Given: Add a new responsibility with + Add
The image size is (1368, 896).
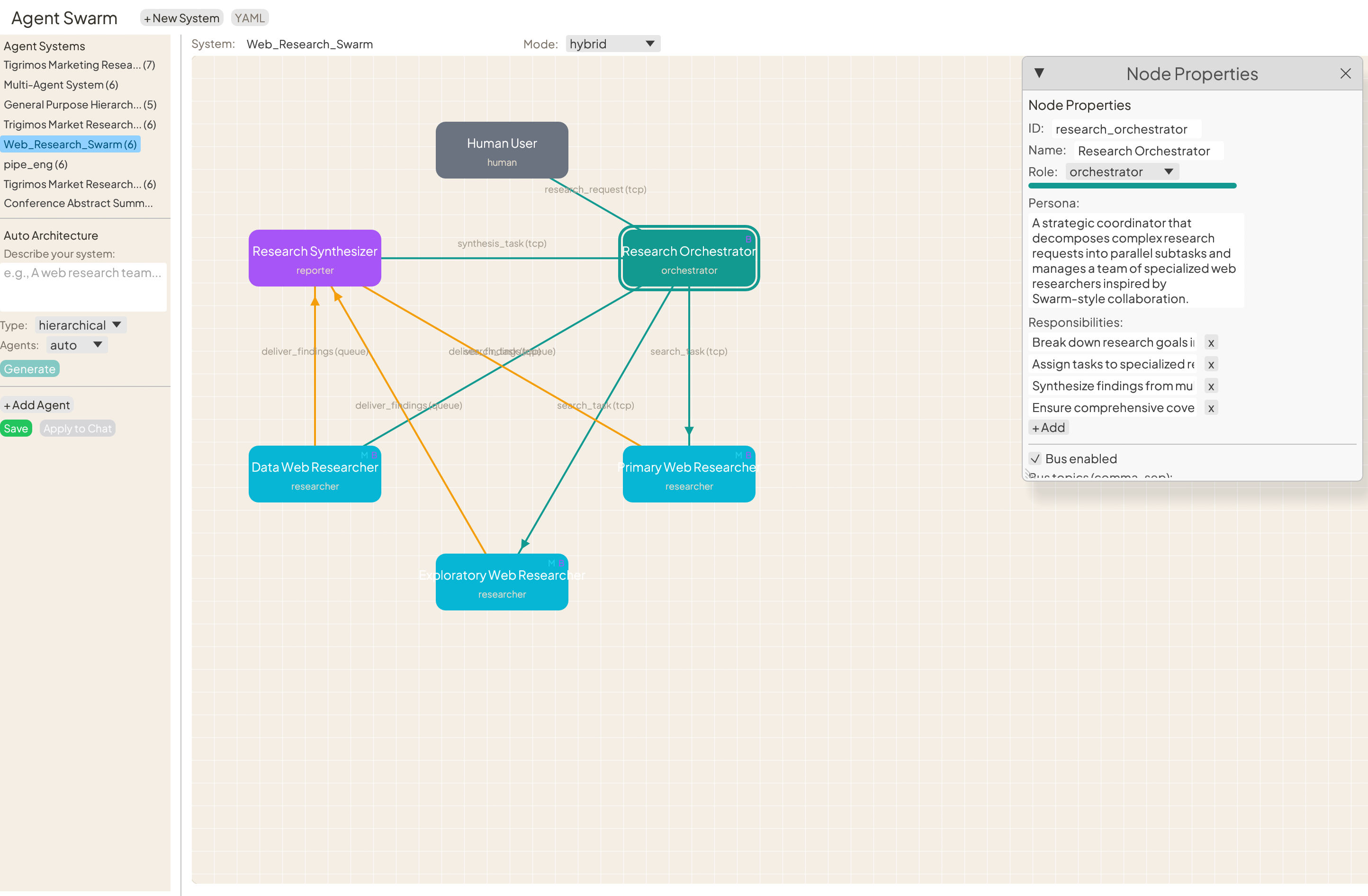Looking at the screenshot, I should click(1048, 428).
